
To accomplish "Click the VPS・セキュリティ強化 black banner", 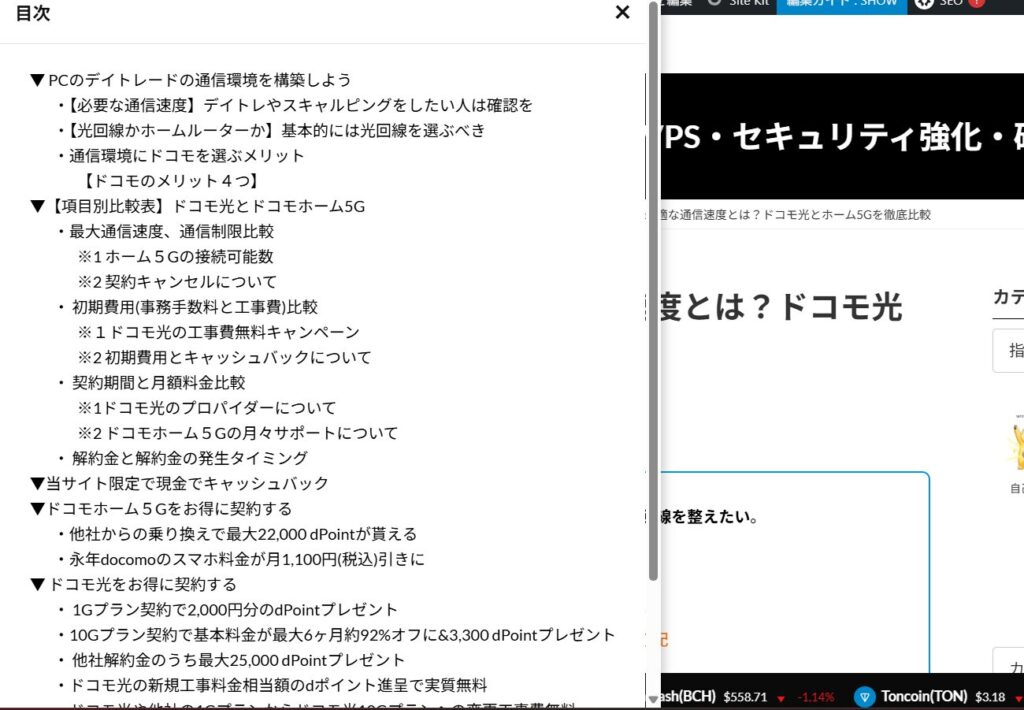I will point(842,137).
